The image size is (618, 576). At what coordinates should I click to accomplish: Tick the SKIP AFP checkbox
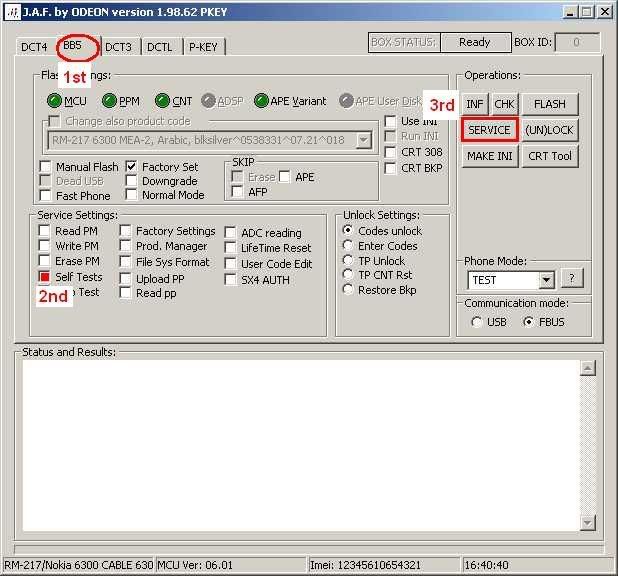(x=237, y=192)
